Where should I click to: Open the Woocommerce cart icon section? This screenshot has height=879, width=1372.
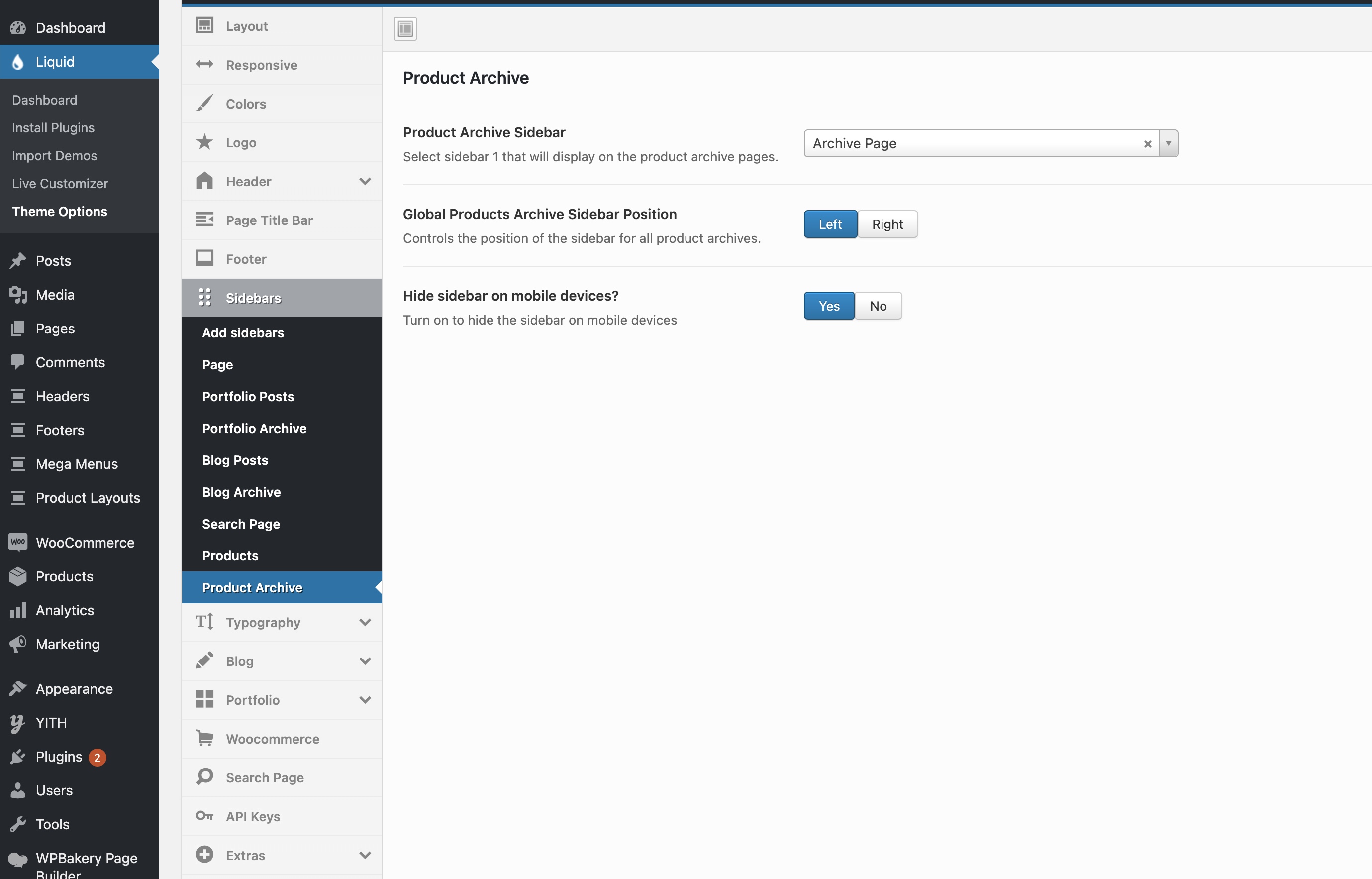[x=205, y=738]
